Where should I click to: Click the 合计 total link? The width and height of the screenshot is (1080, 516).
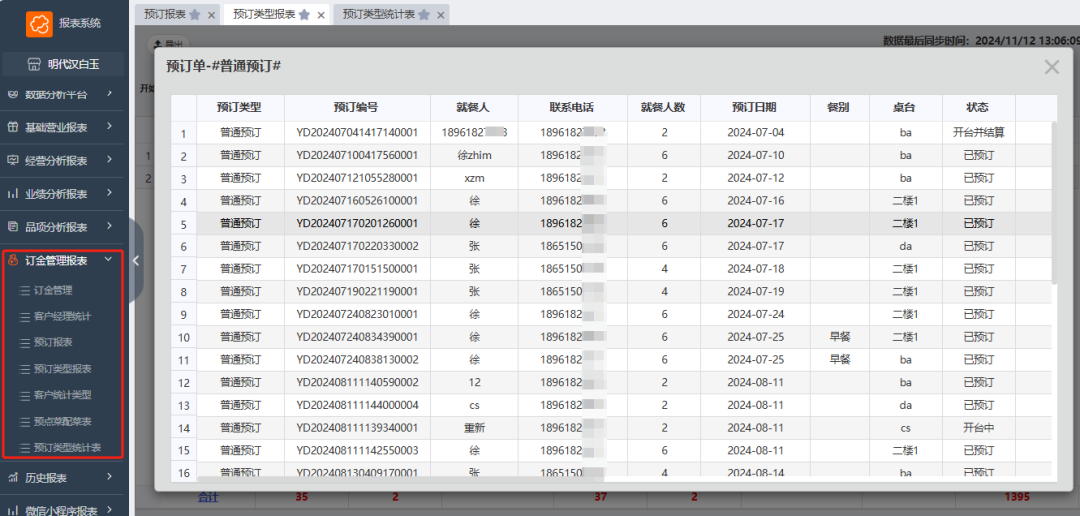point(209,497)
